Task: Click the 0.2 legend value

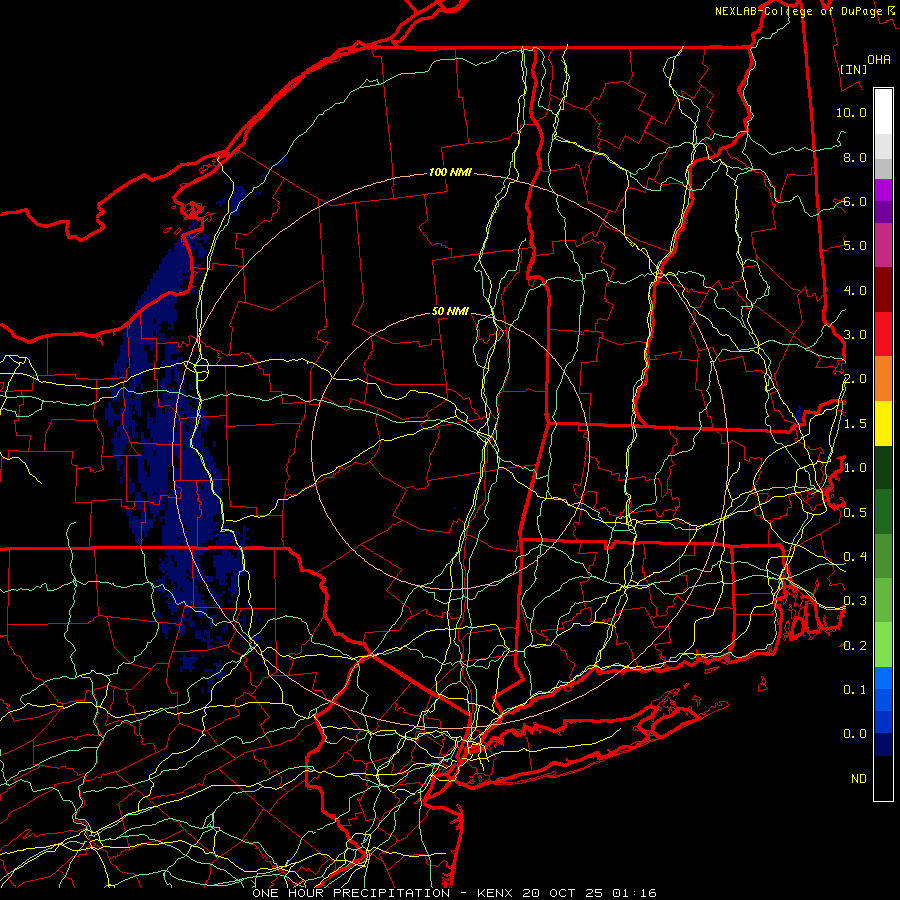Action: point(855,646)
